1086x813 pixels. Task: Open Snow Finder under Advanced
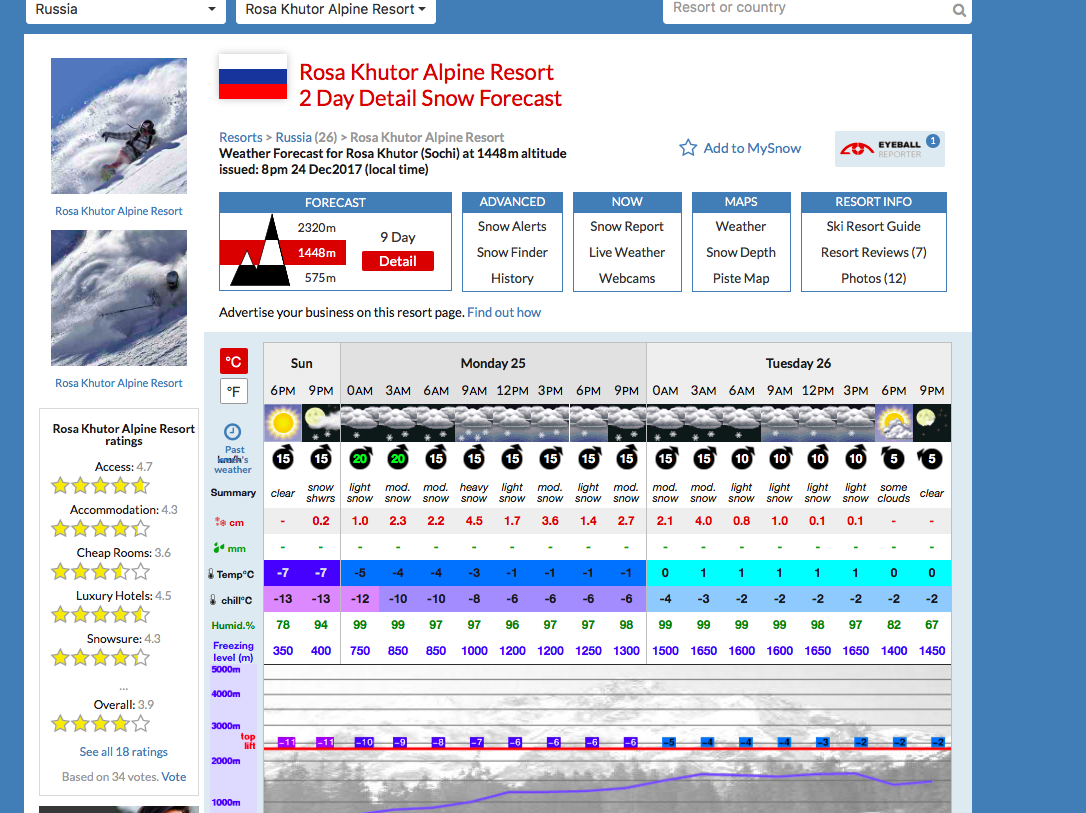click(x=512, y=253)
